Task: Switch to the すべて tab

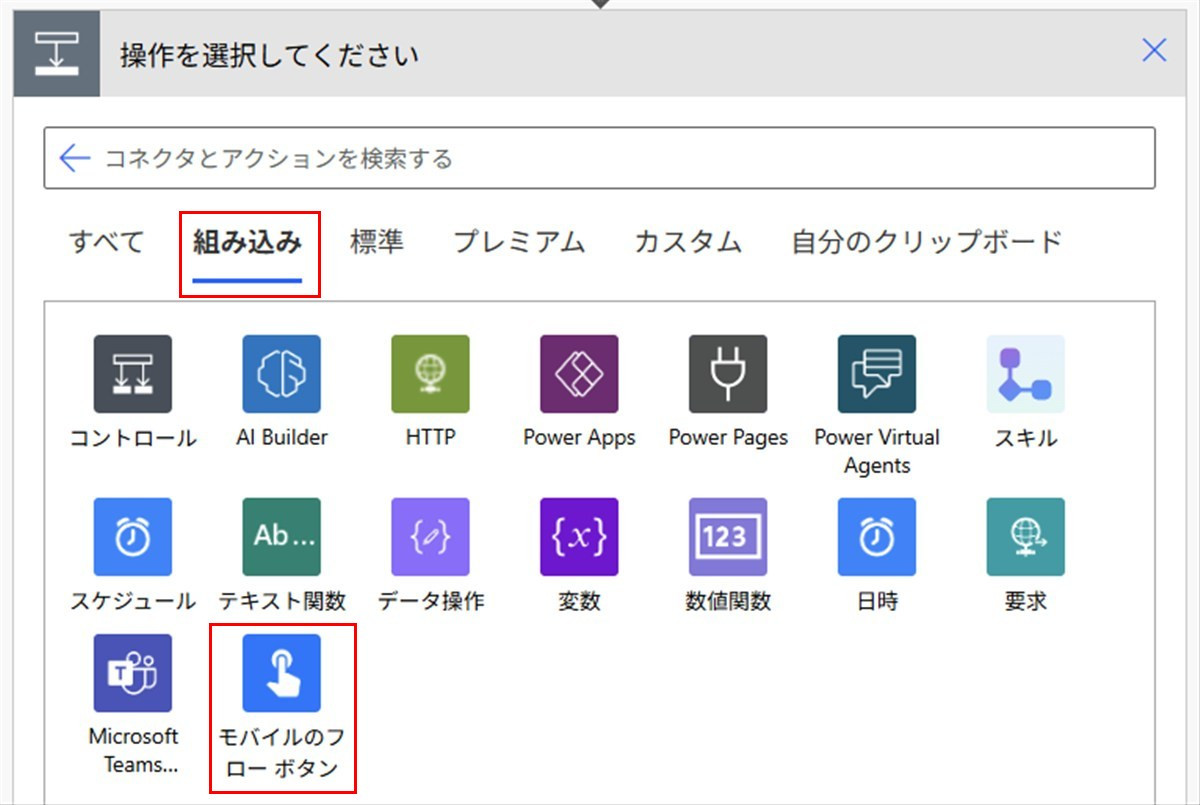Action: coord(107,242)
